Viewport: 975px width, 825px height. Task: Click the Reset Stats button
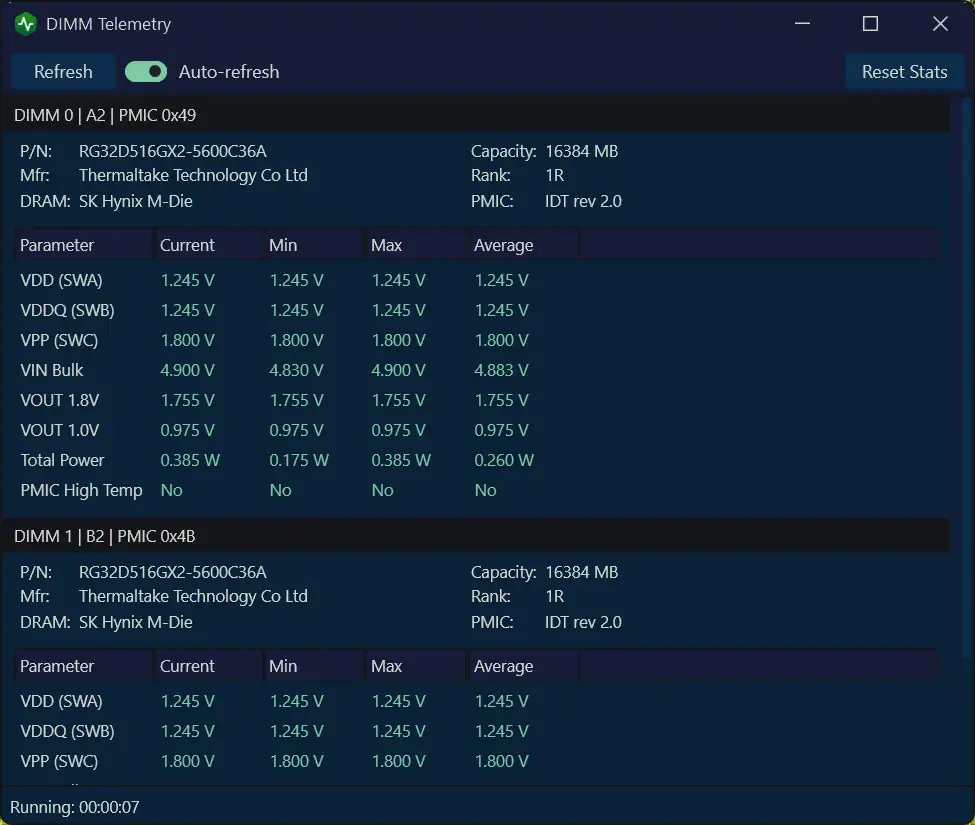click(x=904, y=72)
